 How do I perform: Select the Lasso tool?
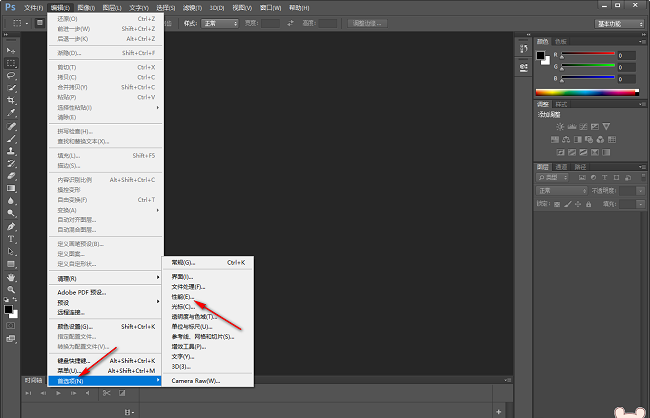(11, 75)
